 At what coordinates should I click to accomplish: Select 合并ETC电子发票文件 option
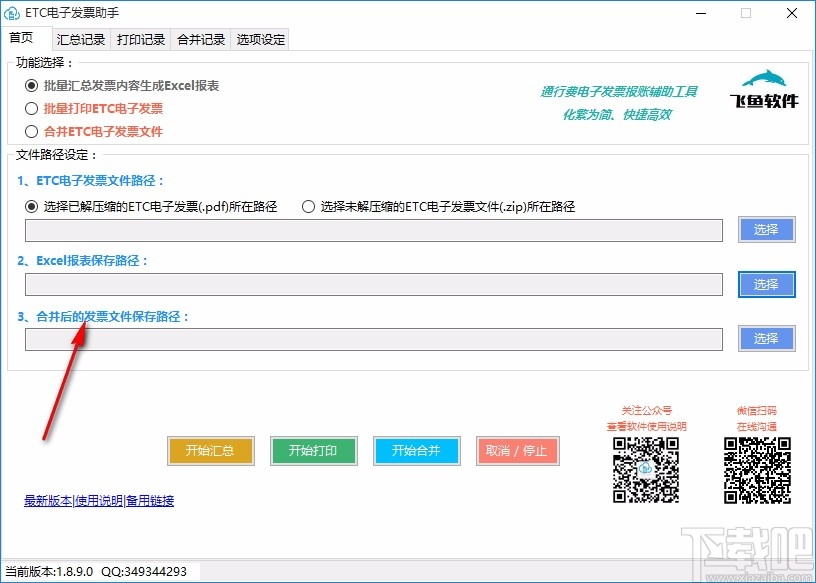[x=31, y=131]
